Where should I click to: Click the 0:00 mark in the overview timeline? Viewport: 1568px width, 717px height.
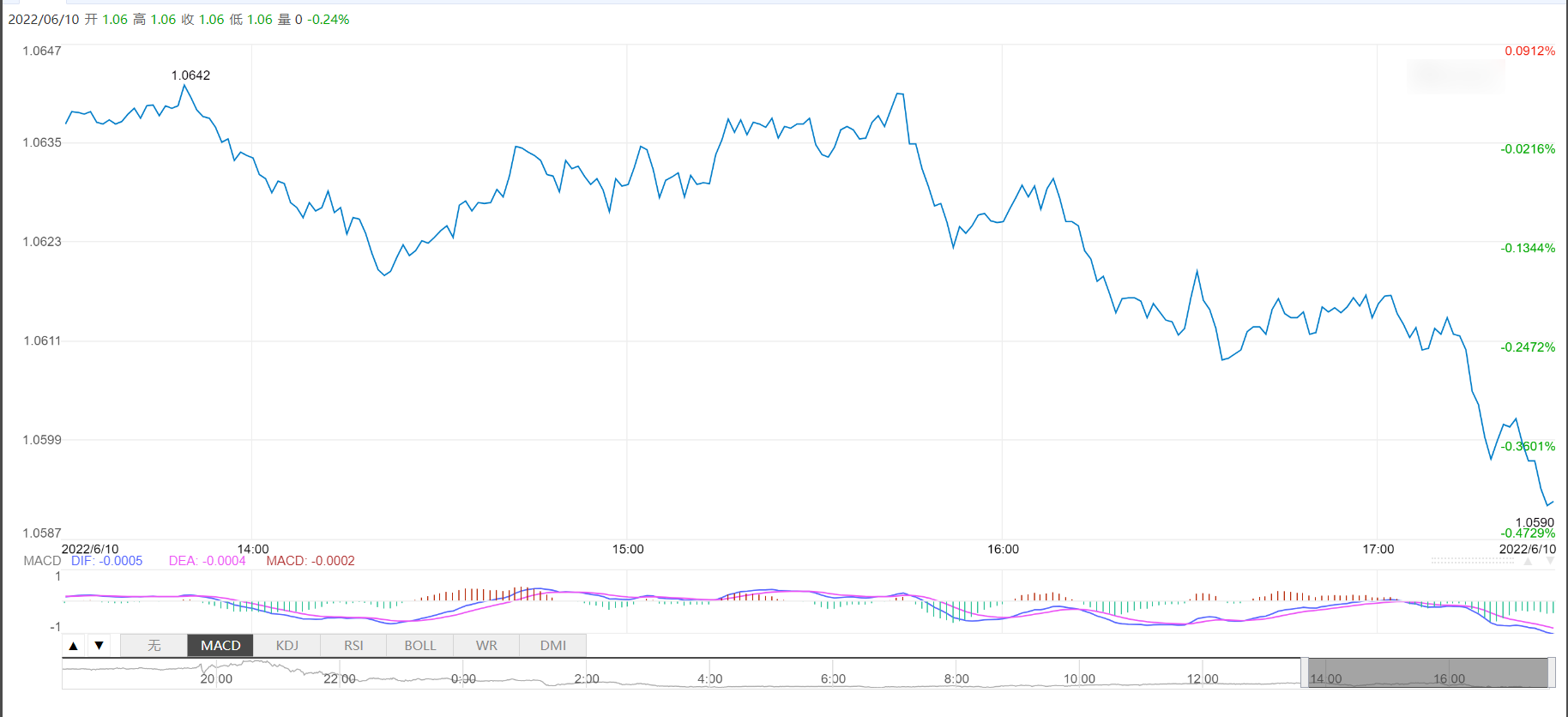[463, 679]
